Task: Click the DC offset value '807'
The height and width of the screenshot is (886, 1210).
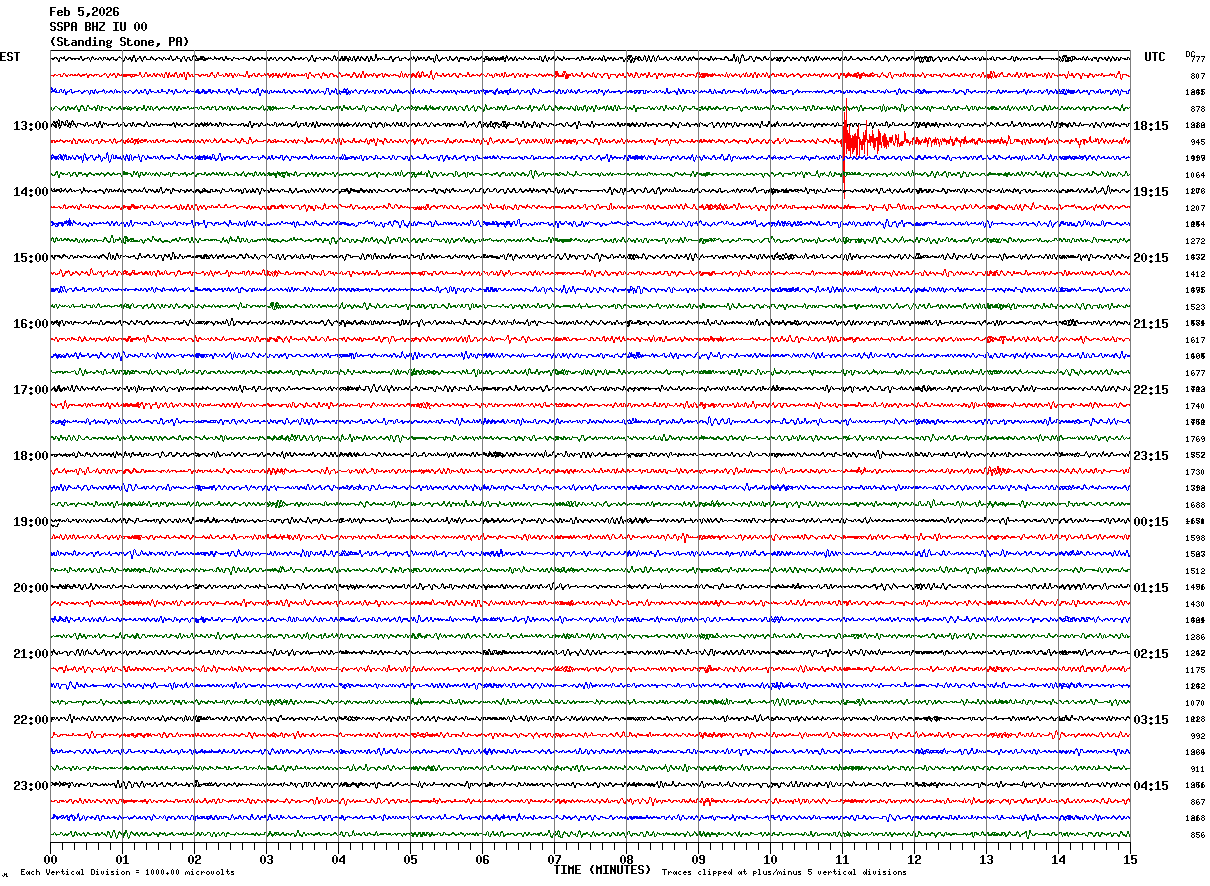Action: [x=1197, y=76]
